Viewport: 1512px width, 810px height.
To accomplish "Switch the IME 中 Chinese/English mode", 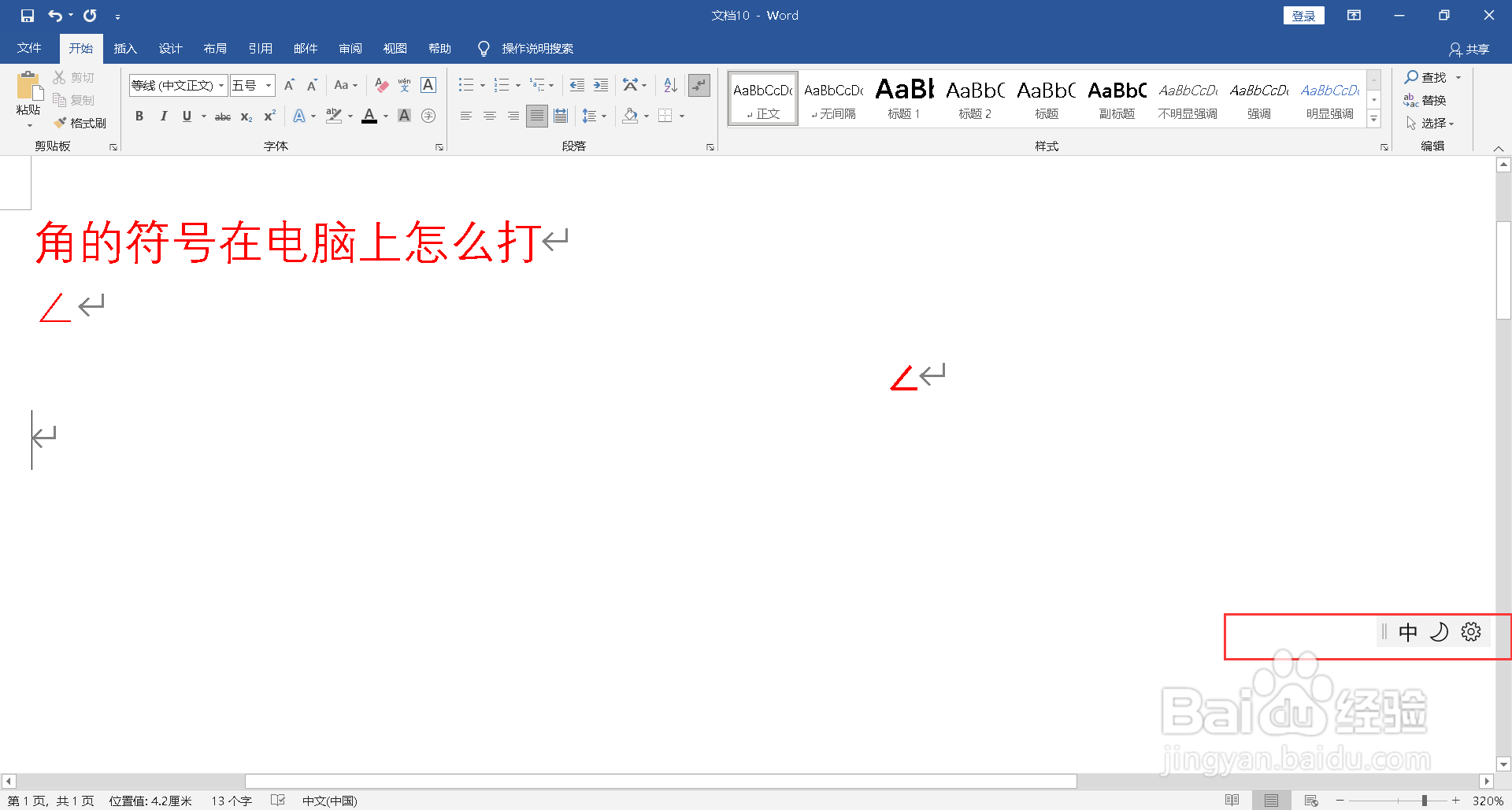I will coord(1408,631).
